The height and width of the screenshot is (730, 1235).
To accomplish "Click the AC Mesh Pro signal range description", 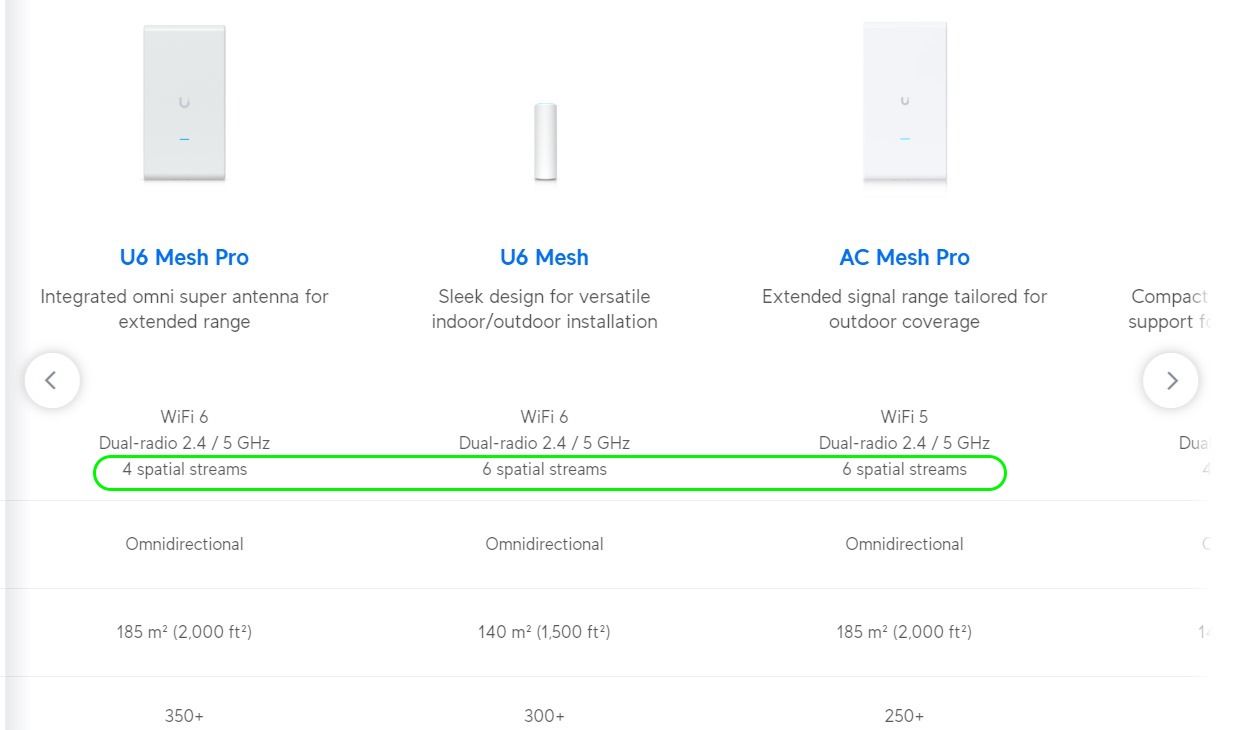I will [x=904, y=309].
